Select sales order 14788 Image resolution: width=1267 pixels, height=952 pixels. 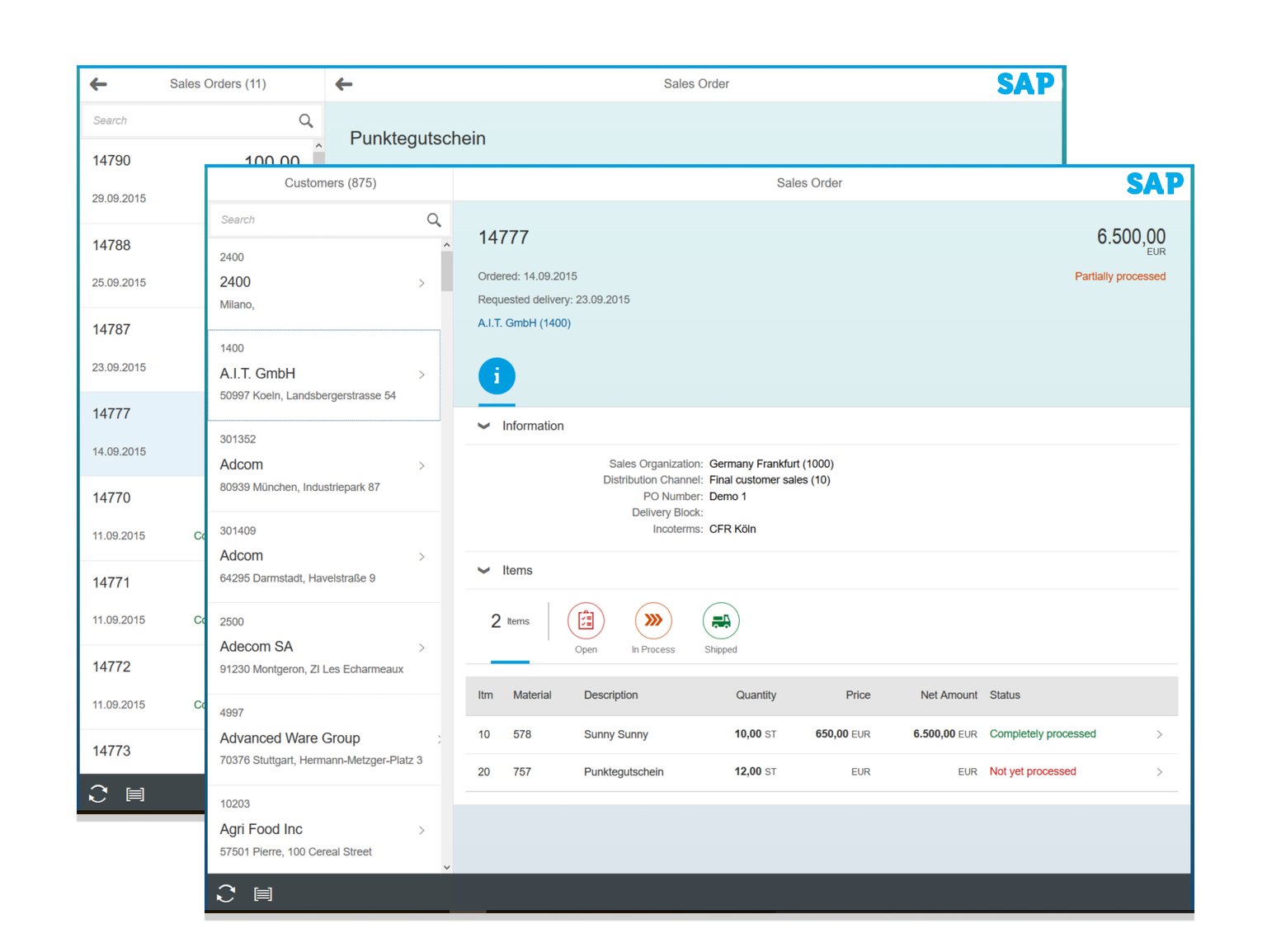point(142,264)
